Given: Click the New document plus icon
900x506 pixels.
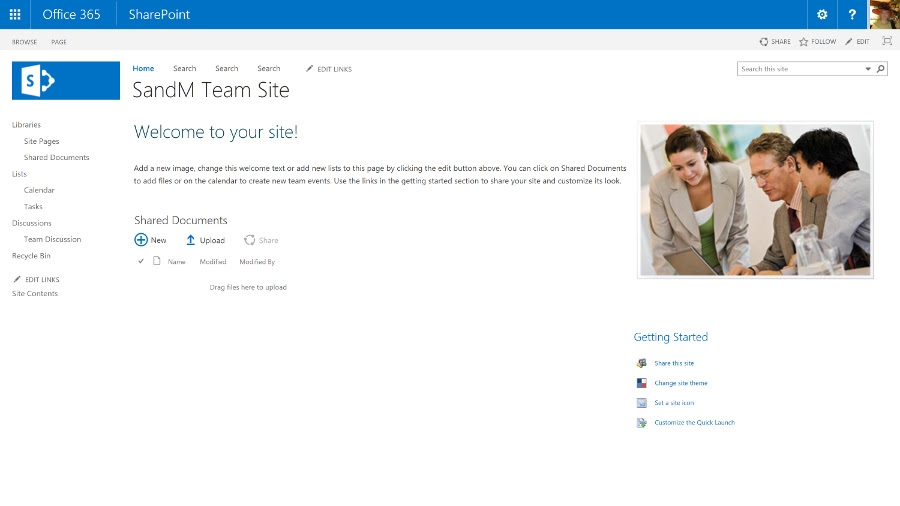Looking at the screenshot, I should pos(141,240).
